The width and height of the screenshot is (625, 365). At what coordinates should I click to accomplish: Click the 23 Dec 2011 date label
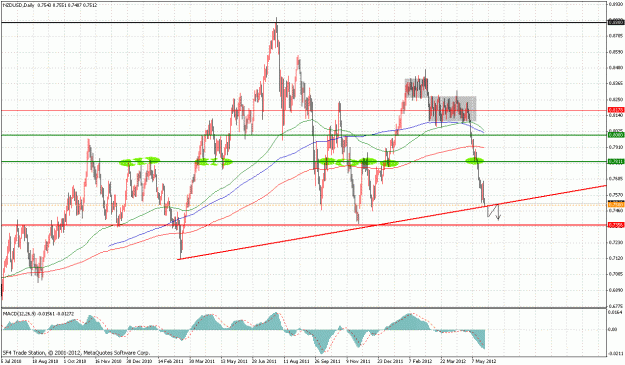[x=390, y=361]
